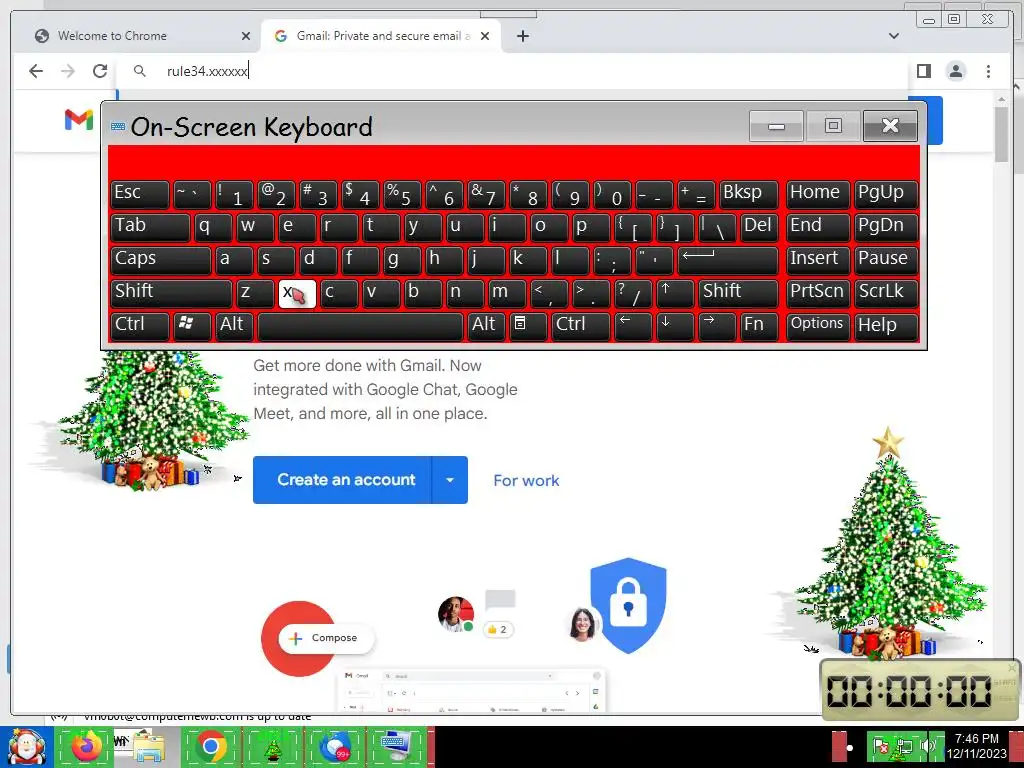Image resolution: width=1024 pixels, height=768 pixels.
Task: Open the chat app with 99+ badge
Action: click(x=335, y=747)
